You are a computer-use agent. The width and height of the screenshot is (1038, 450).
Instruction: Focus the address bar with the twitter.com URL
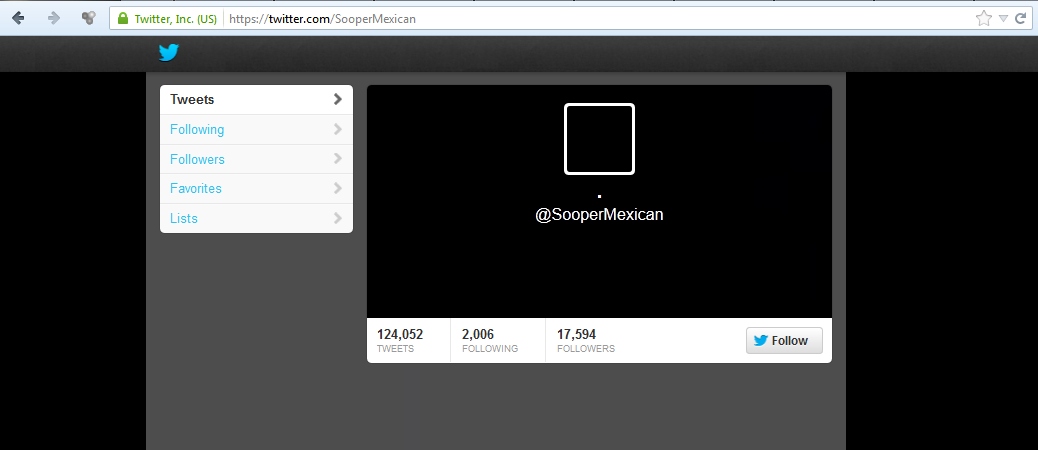coord(600,18)
